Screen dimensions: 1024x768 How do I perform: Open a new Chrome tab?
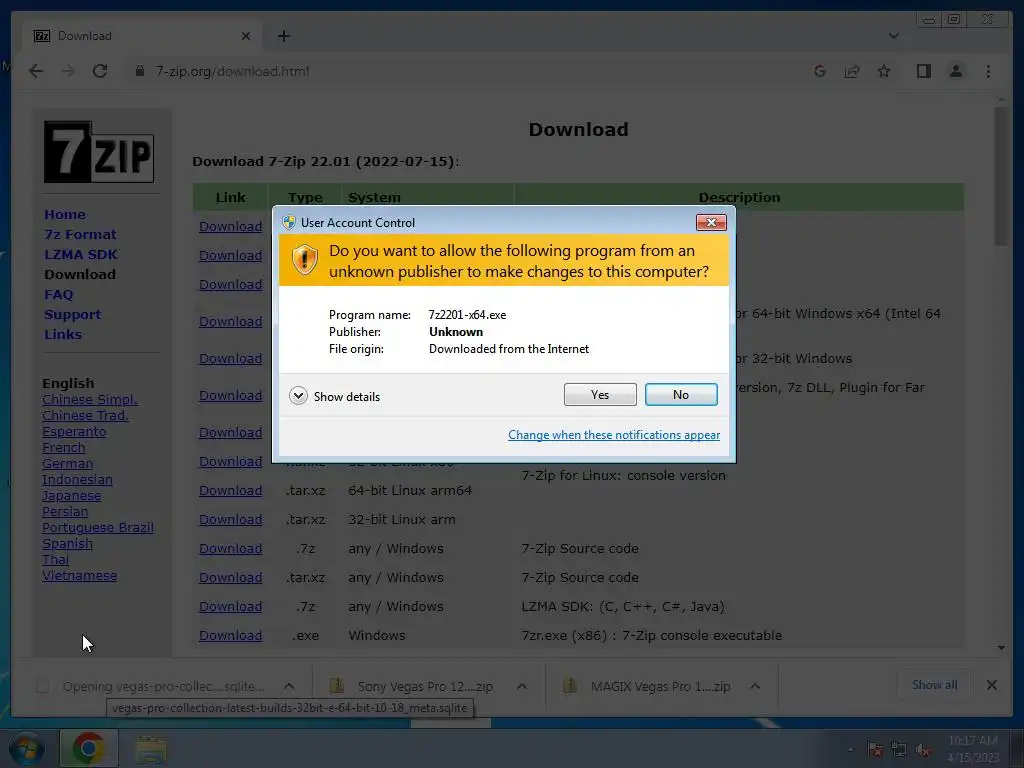[x=283, y=36]
